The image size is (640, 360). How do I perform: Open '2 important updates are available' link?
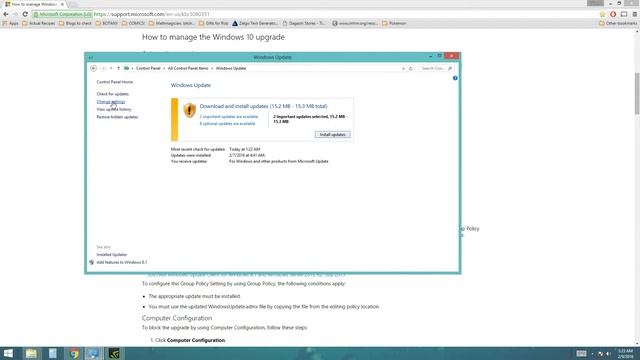click(229, 117)
